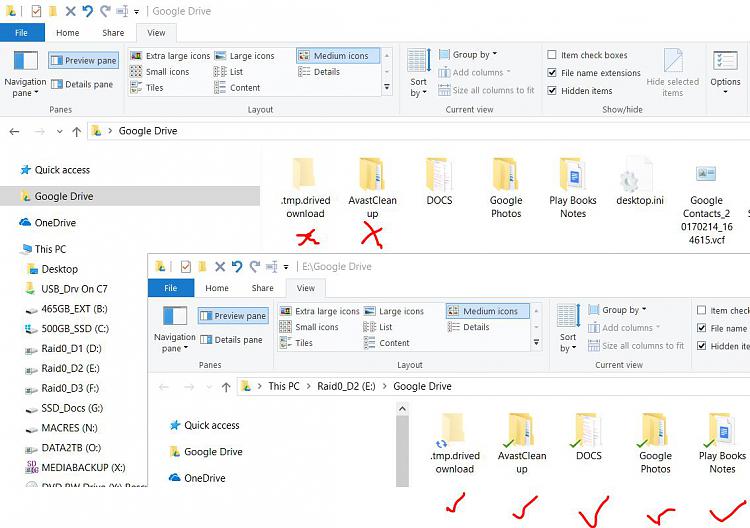Image resolution: width=750 pixels, height=528 pixels.
Task: Click Up arrow in front window navigation bar
Action: tap(226, 387)
